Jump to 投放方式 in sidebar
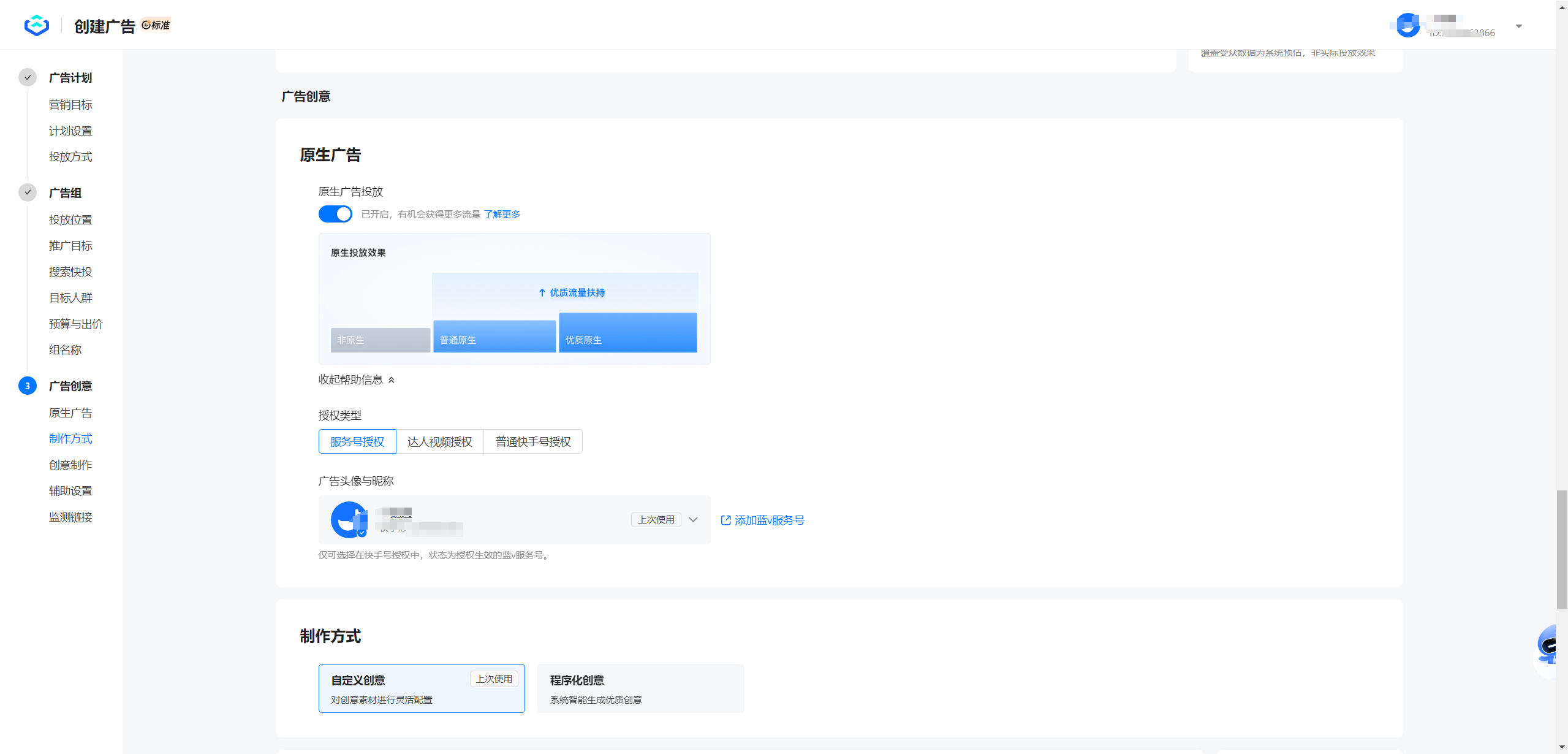The width and height of the screenshot is (1568, 754). click(70, 157)
